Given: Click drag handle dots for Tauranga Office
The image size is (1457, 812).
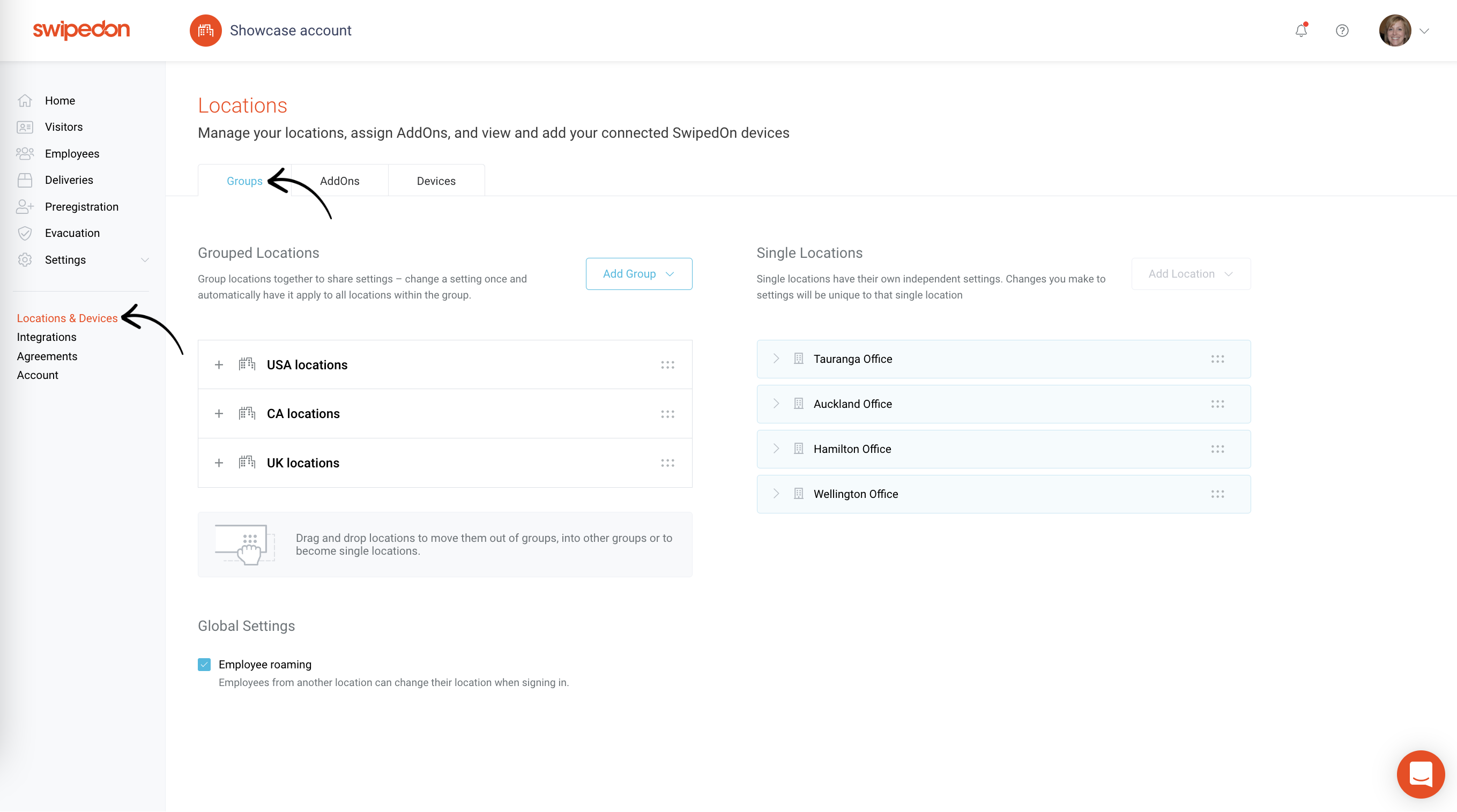Looking at the screenshot, I should tap(1217, 360).
